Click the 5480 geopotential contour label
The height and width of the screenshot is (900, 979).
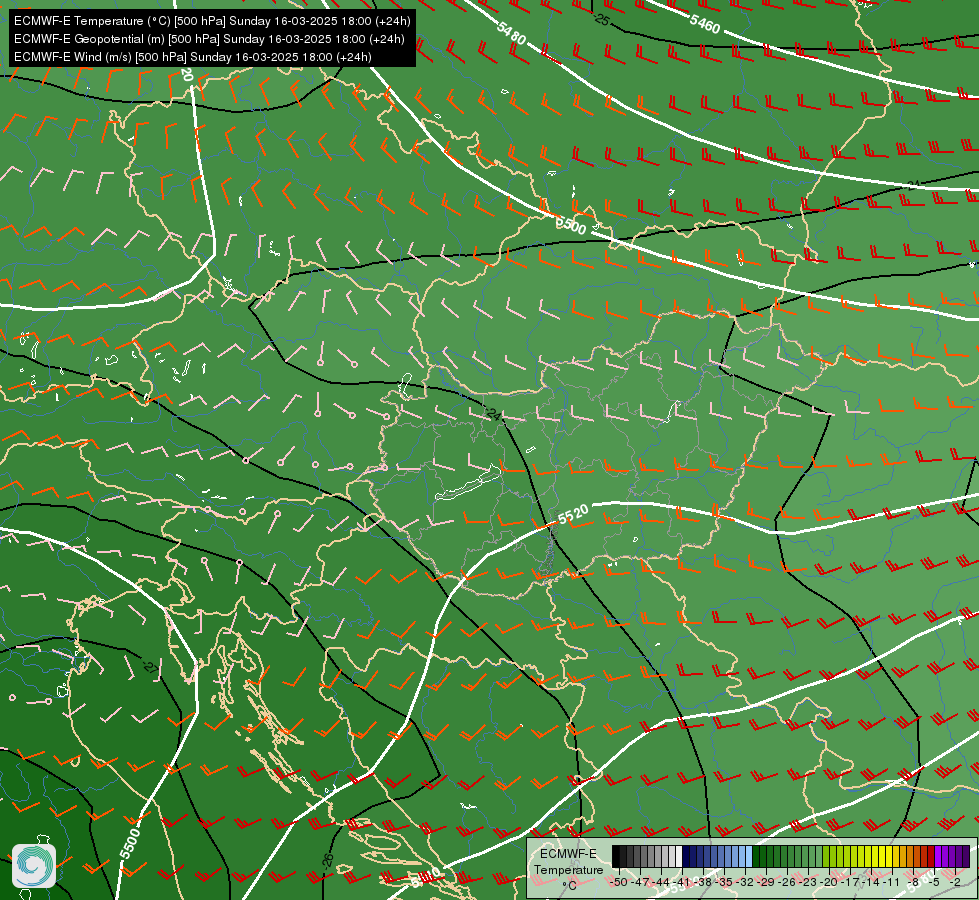click(x=512, y=33)
